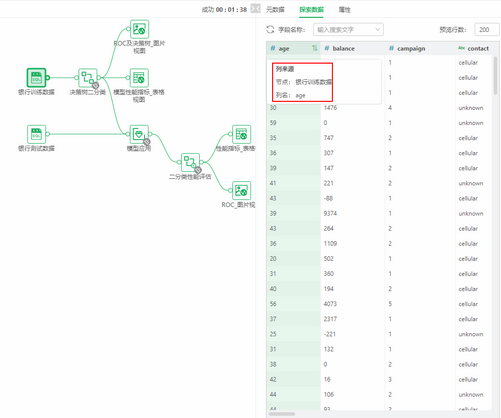
Task: Click the 决策树二分类 node icon
Action: (88, 78)
